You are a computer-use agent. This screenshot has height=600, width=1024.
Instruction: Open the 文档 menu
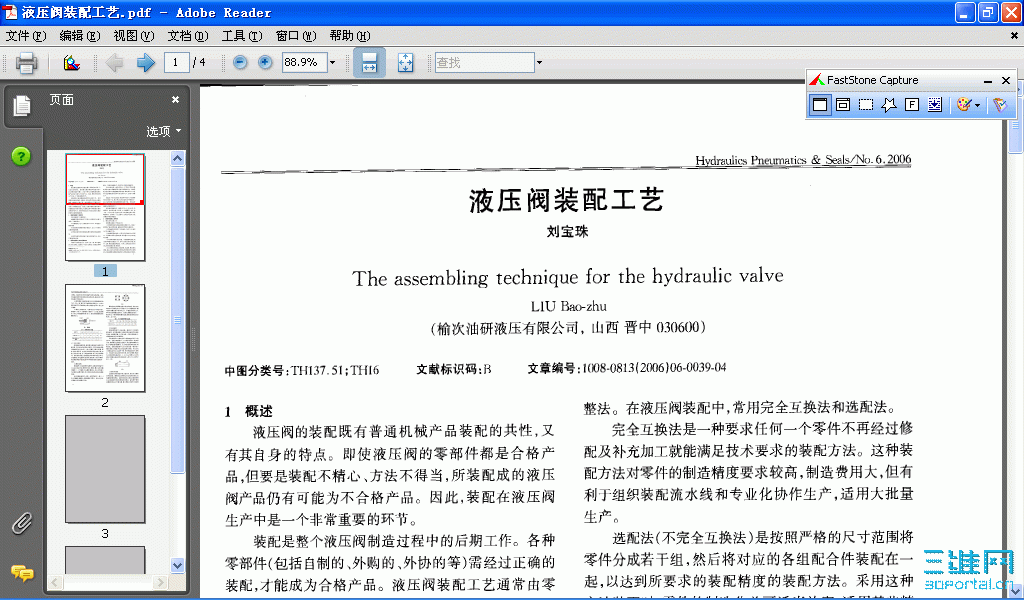pos(188,36)
